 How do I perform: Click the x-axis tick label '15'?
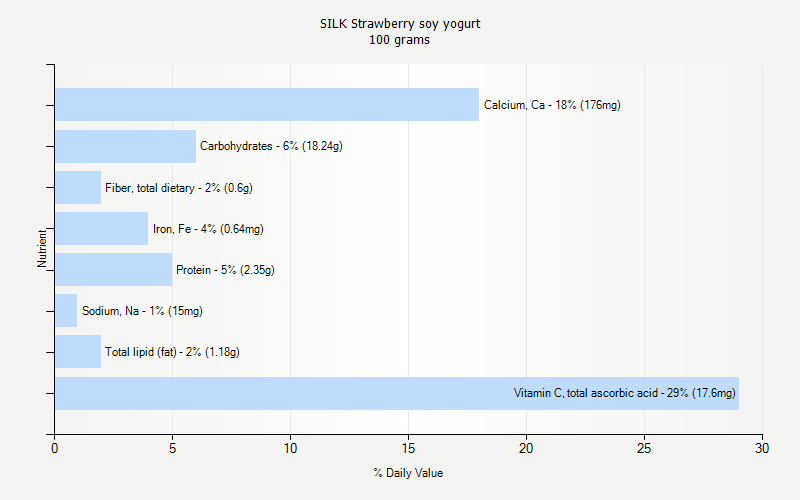pyautogui.click(x=408, y=448)
